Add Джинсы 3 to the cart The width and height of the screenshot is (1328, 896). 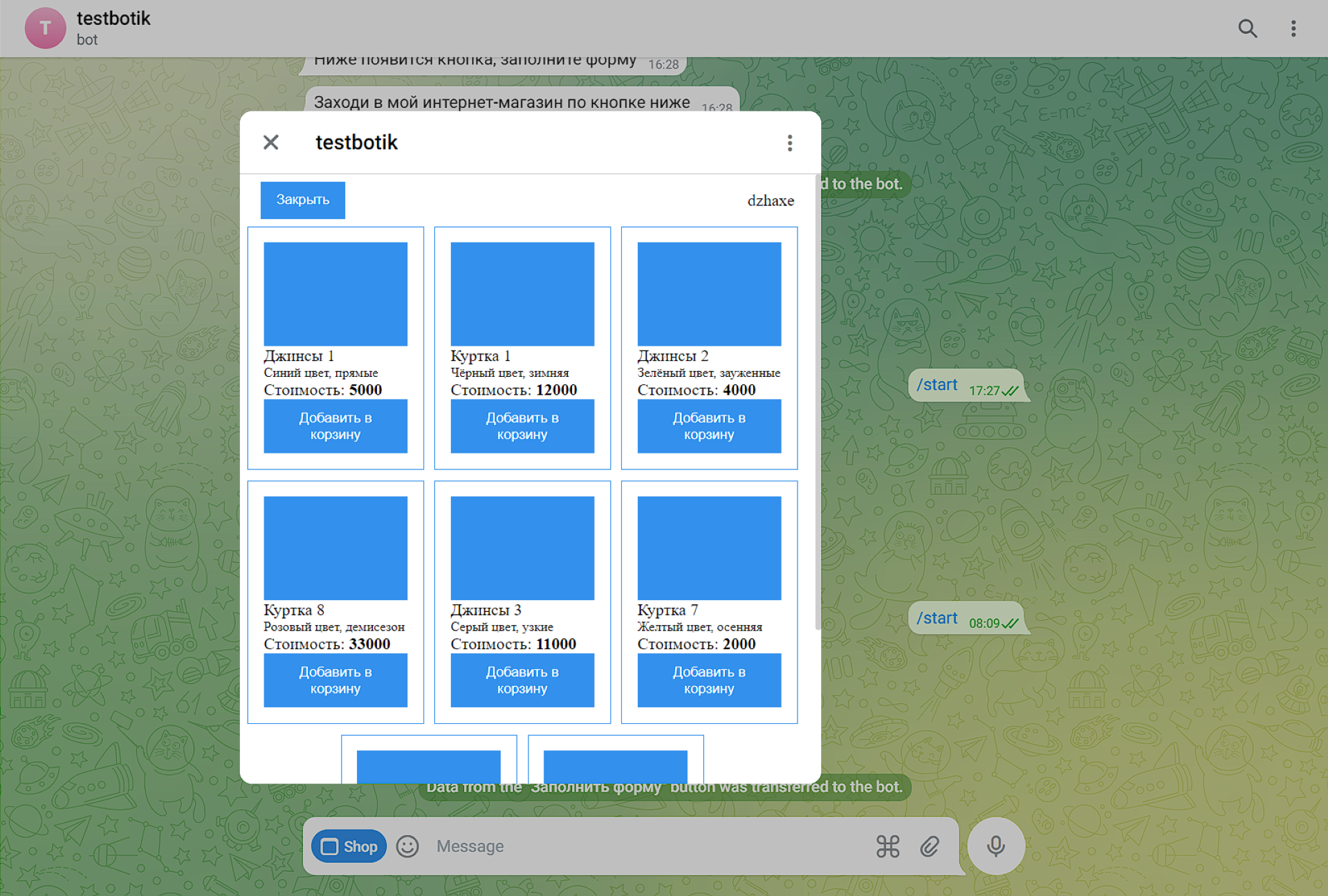[522, 680]
